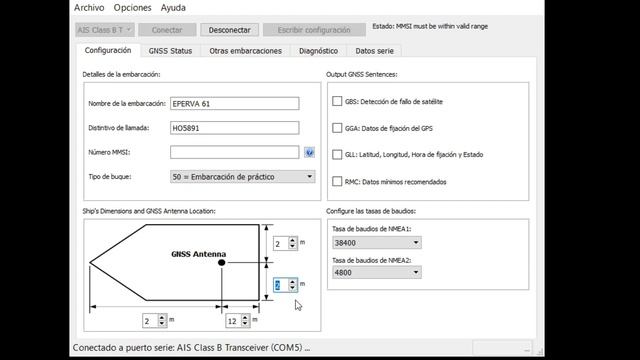Image resolution: width=640 pixels, height=360 pixels.
Task: Click the MMSI help icon
Action: click(309, 153)
